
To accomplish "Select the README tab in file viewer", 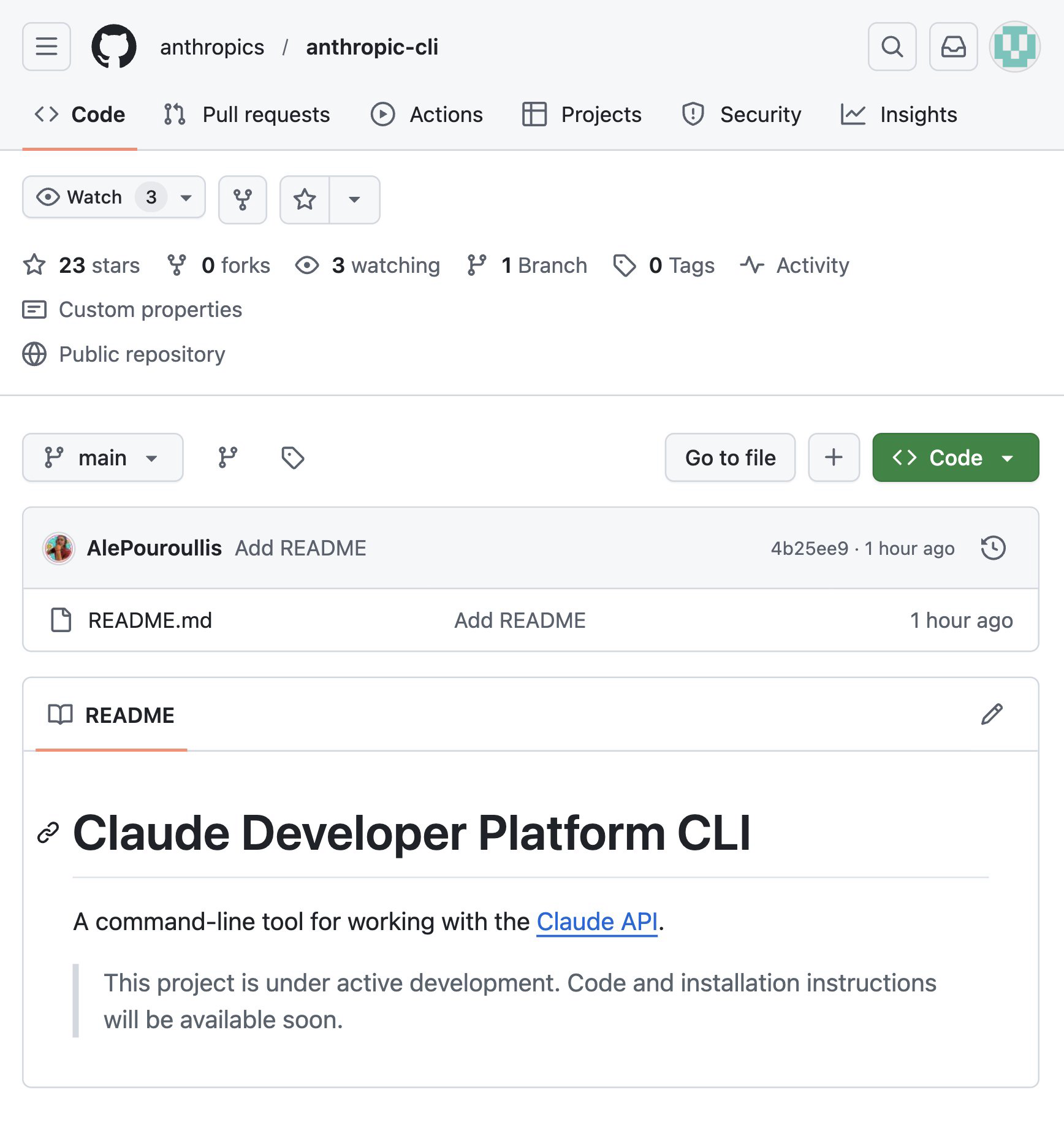I will [x=112, y=715].
